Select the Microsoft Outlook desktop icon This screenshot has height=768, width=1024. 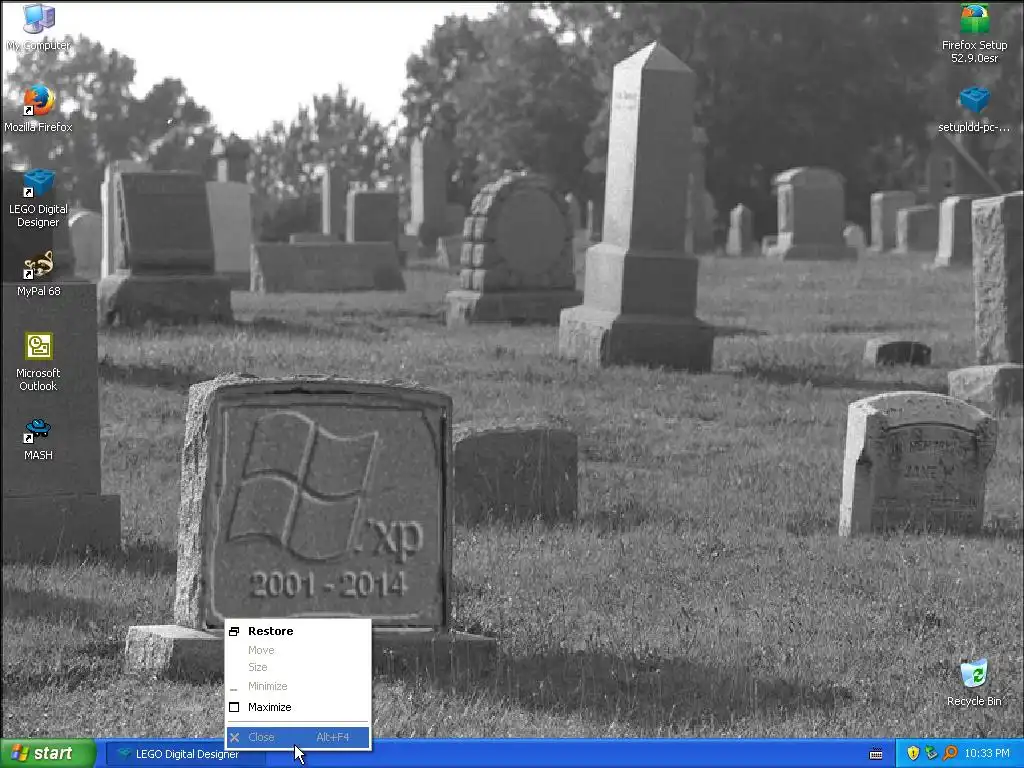point(39,362)
